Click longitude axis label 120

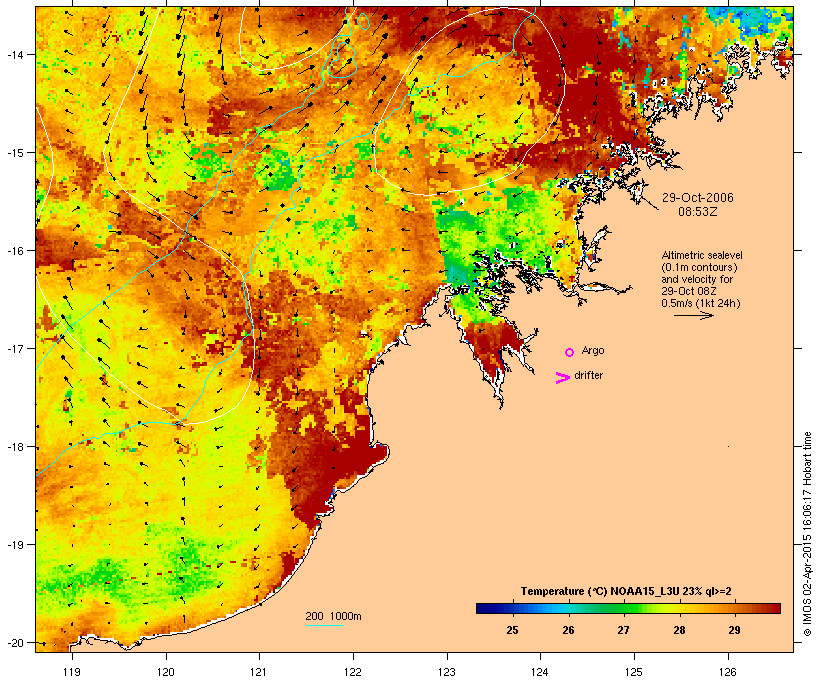click(x=166, y=672)
